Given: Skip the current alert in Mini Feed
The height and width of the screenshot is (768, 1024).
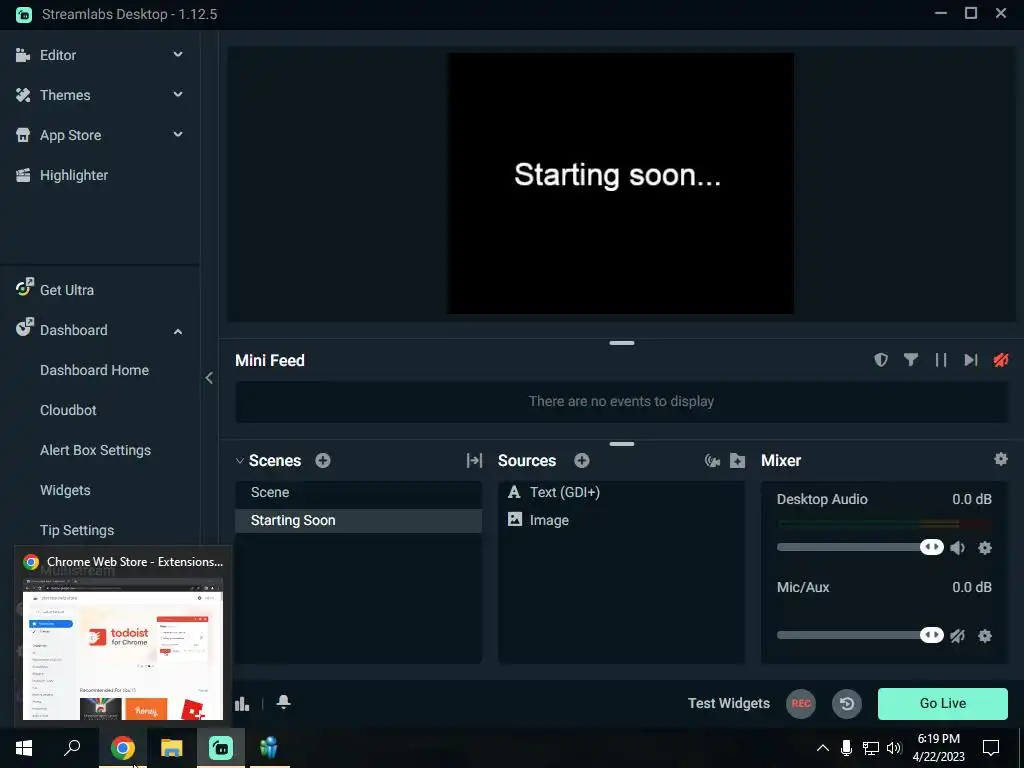Looking at the screenshot, I should [x=971, y=360].
